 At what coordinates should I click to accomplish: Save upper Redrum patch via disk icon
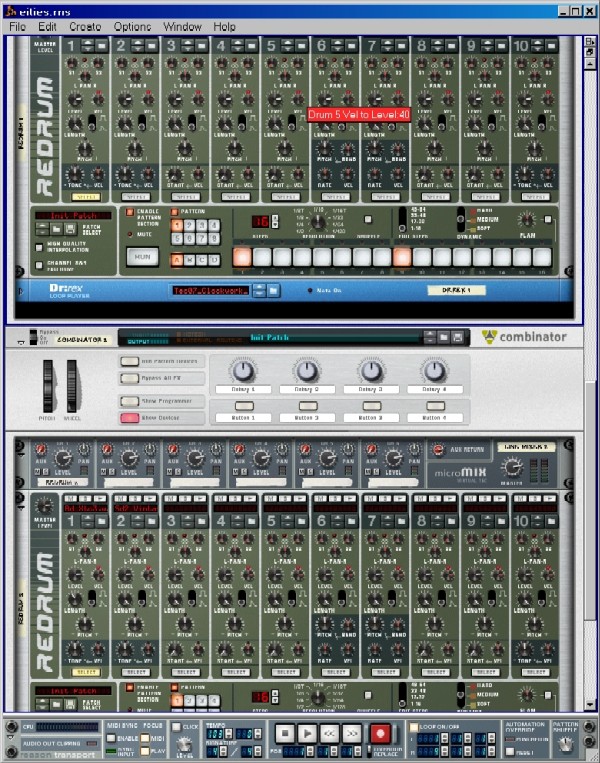(70, 229)
